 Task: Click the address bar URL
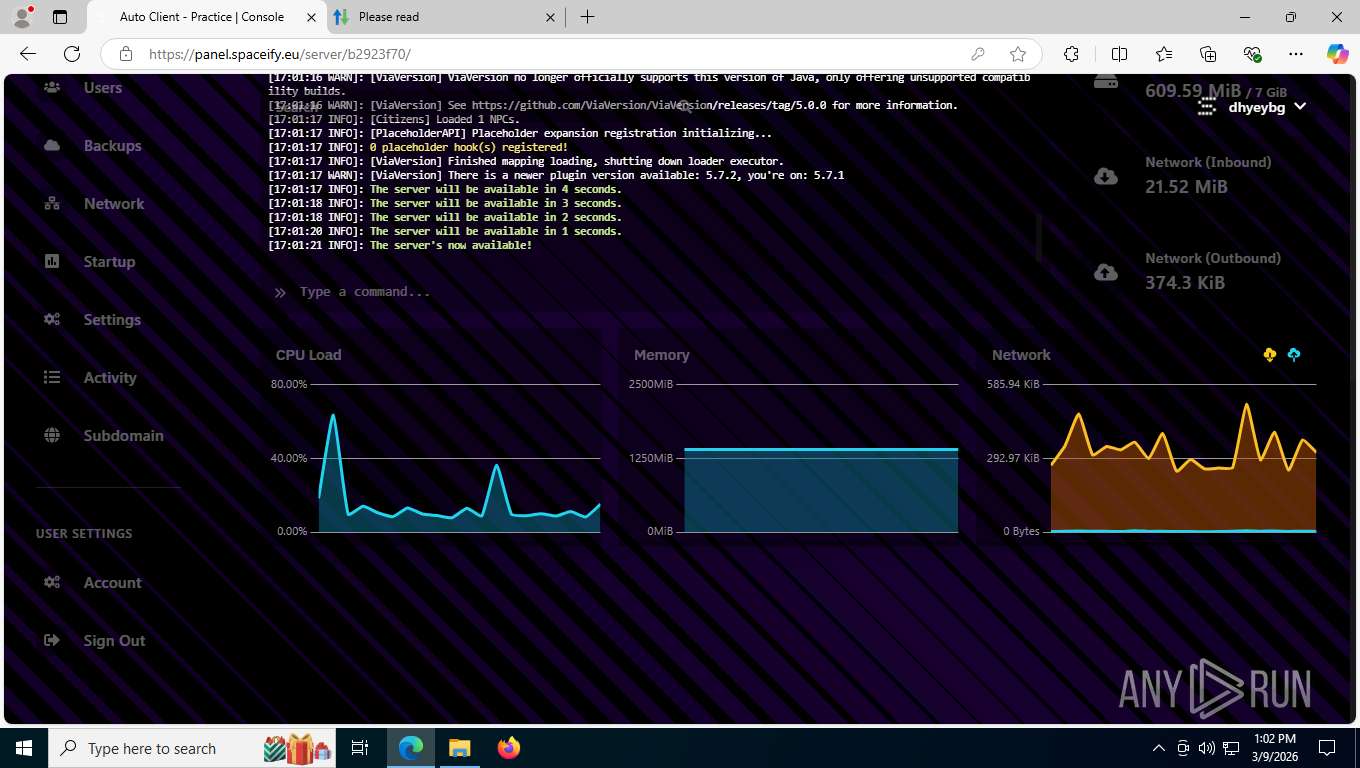point(280,54)
